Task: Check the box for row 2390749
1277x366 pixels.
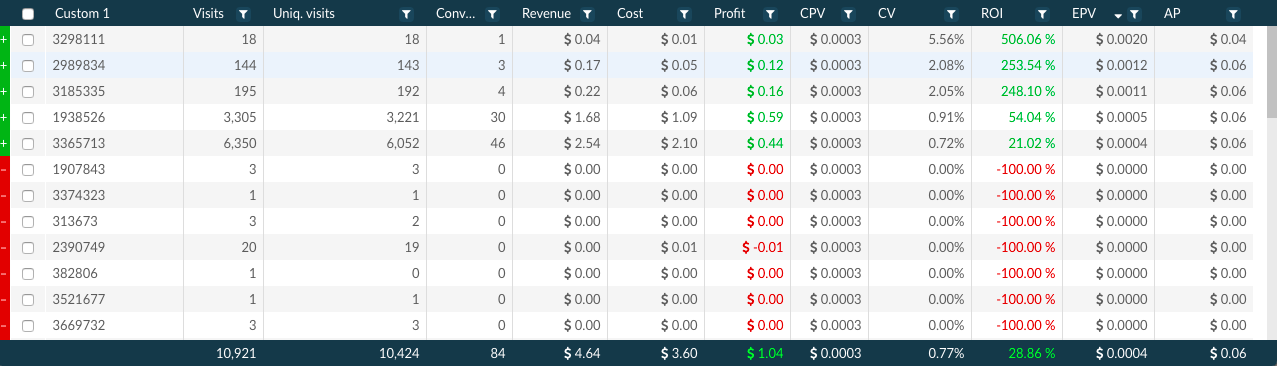Action: [28, 247]
